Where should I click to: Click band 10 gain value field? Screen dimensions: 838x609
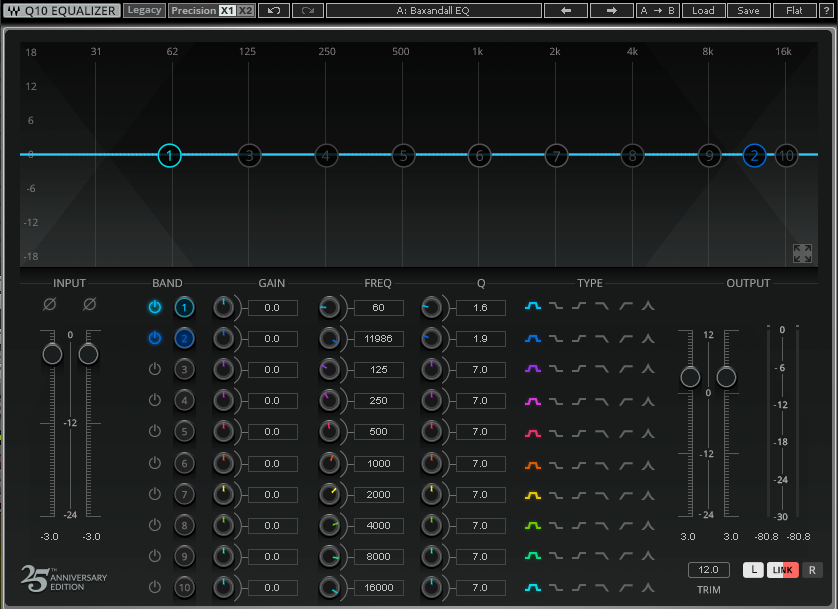pos(272,588)
